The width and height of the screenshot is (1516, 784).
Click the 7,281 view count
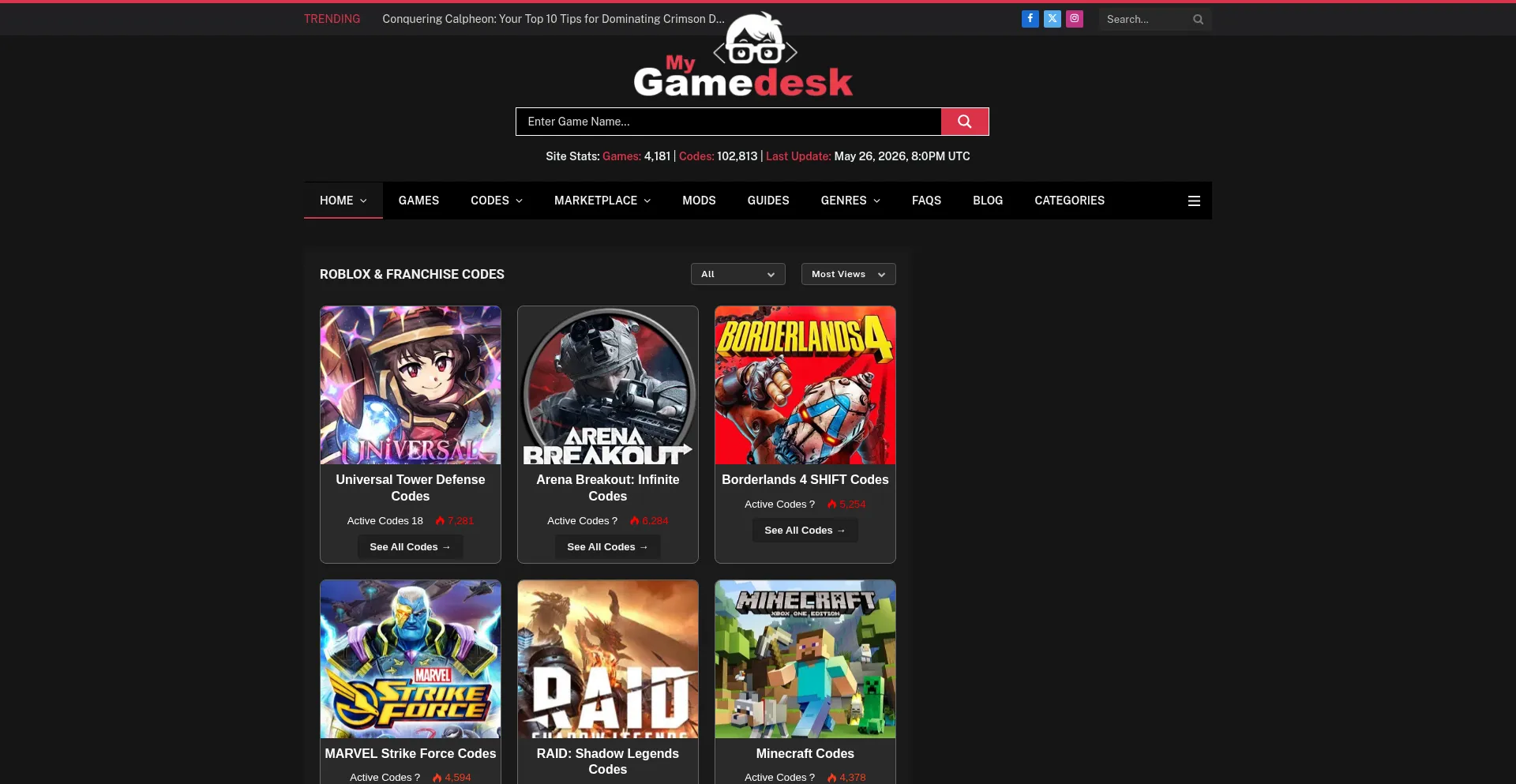[461, 521]
